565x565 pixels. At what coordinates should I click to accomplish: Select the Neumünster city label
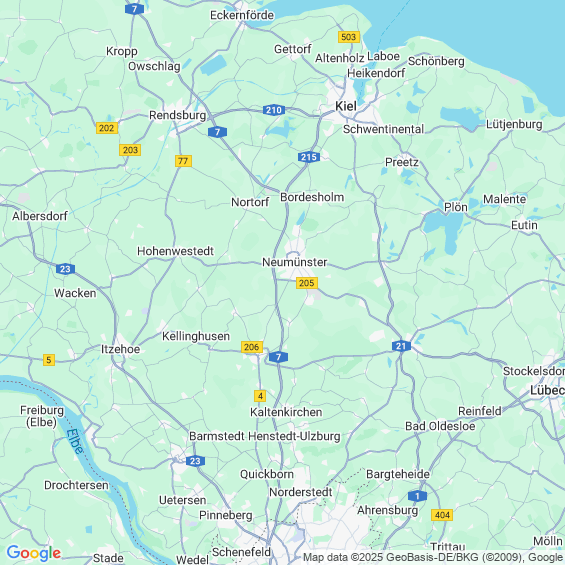click(x=294, y=262)
